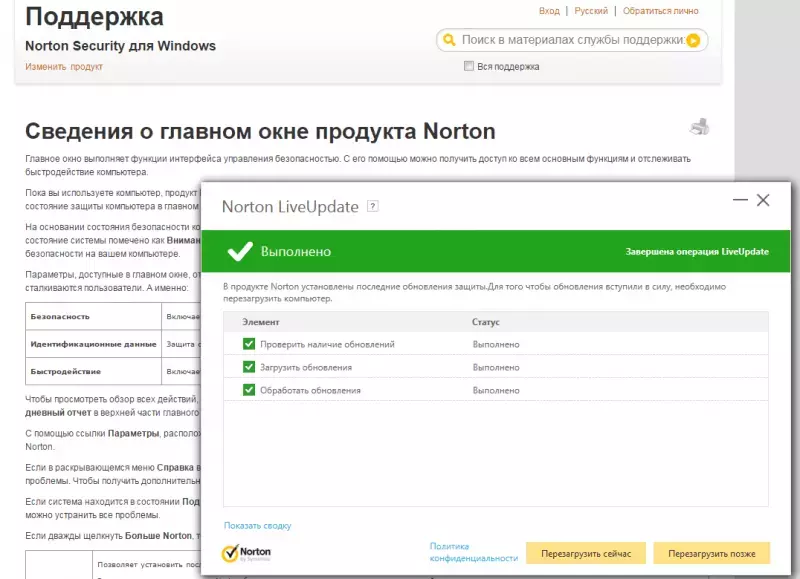Focus the support materials search field
This screenshot has width=800, height=579.
[x=572, y=40]
